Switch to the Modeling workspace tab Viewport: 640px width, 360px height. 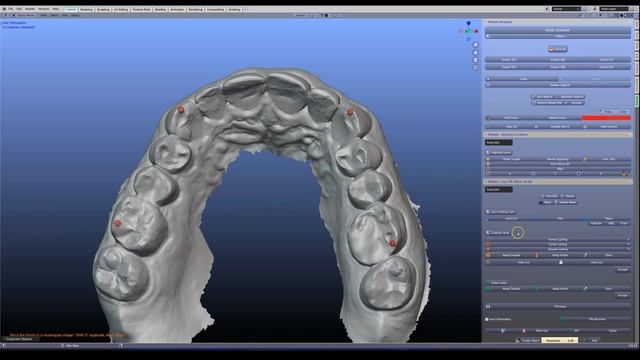tap(86, 9)
